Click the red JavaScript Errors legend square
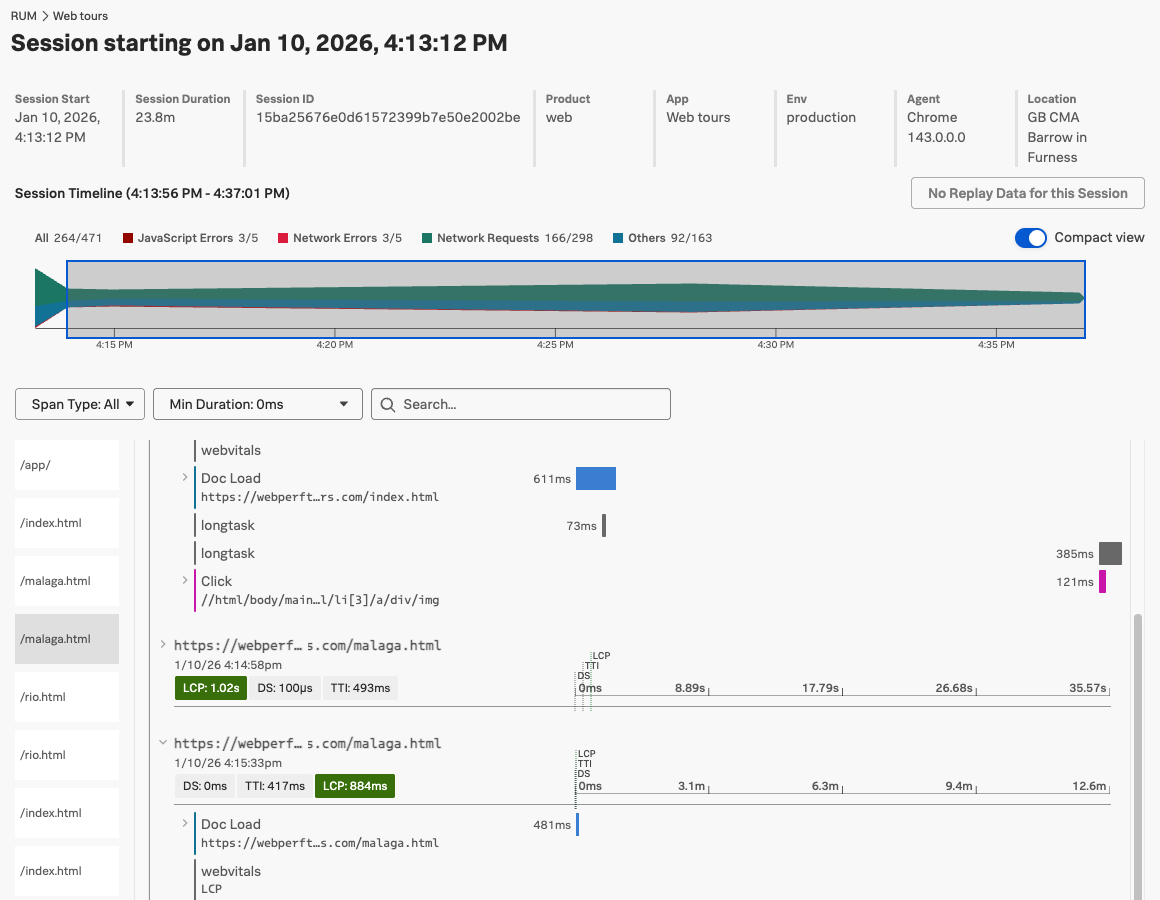 126,237
